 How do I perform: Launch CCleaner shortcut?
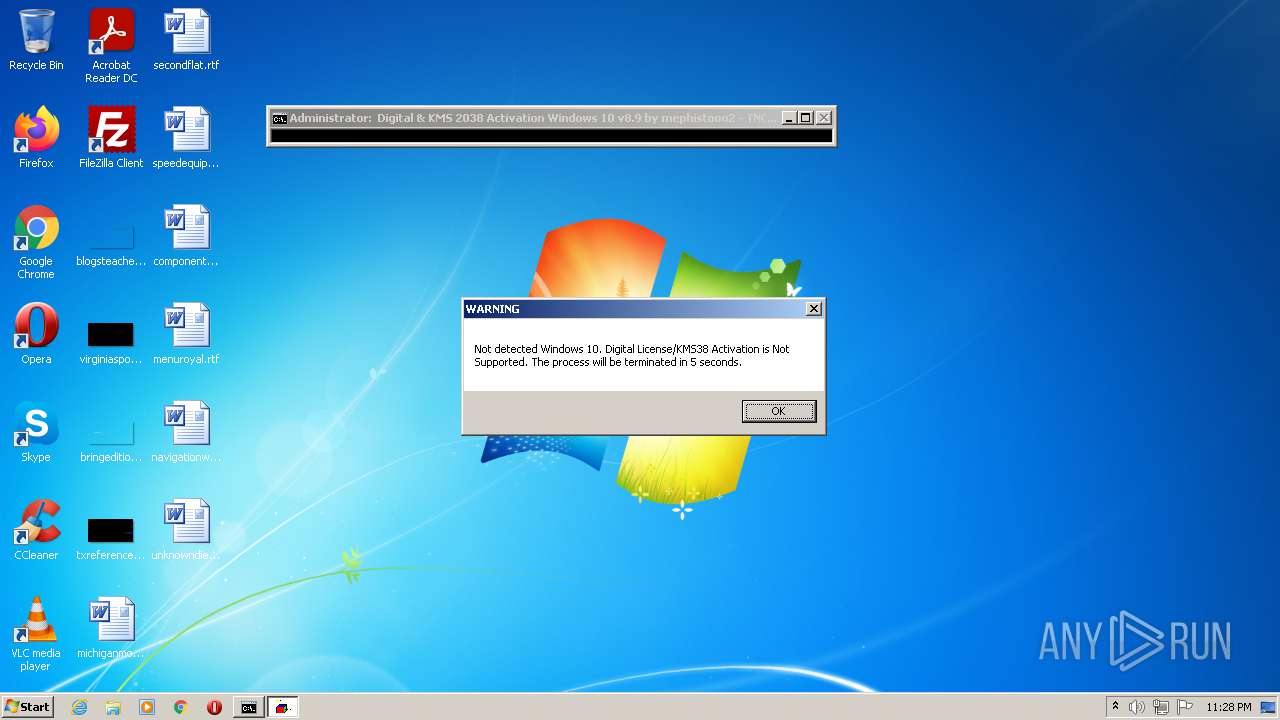36,530
